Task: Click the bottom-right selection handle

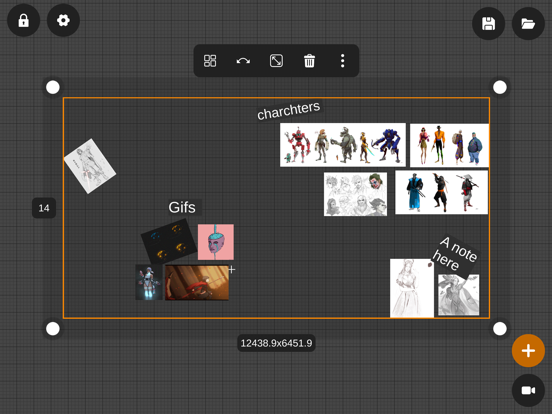Action: click(x=500, y=329)
